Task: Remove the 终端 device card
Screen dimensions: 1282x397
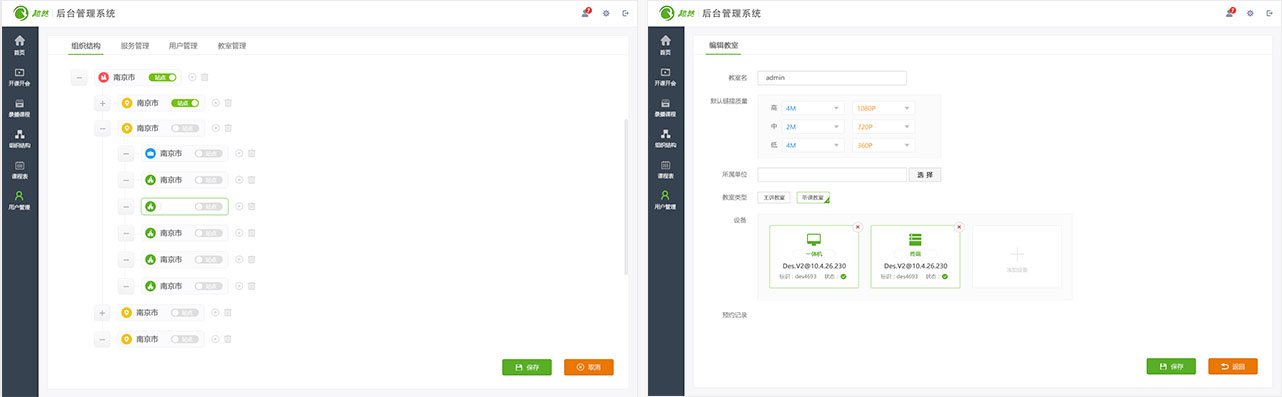Action: 959,227
